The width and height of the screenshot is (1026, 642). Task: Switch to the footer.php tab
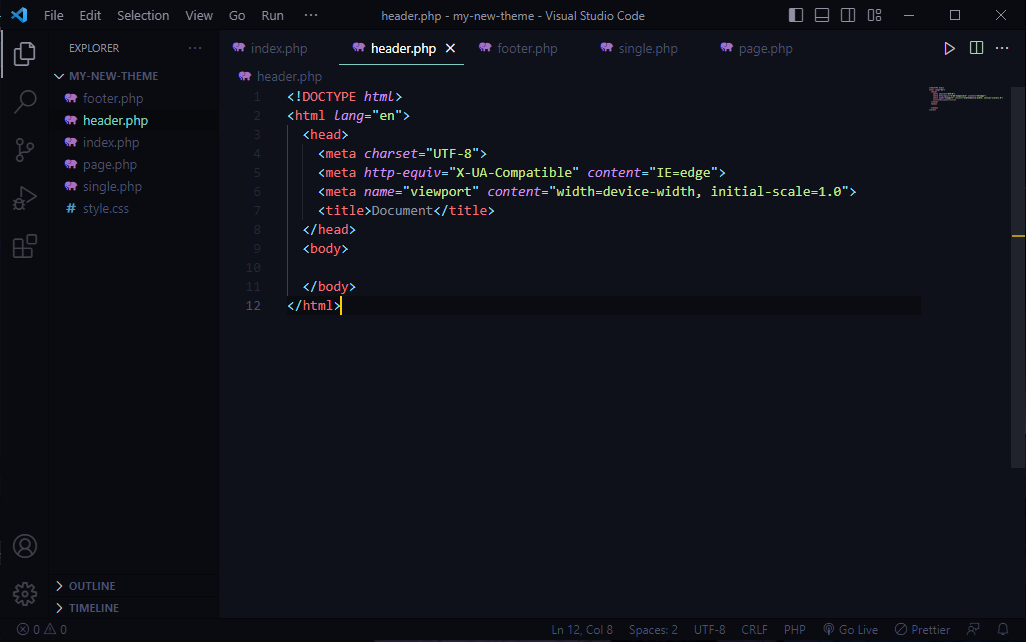527,48
